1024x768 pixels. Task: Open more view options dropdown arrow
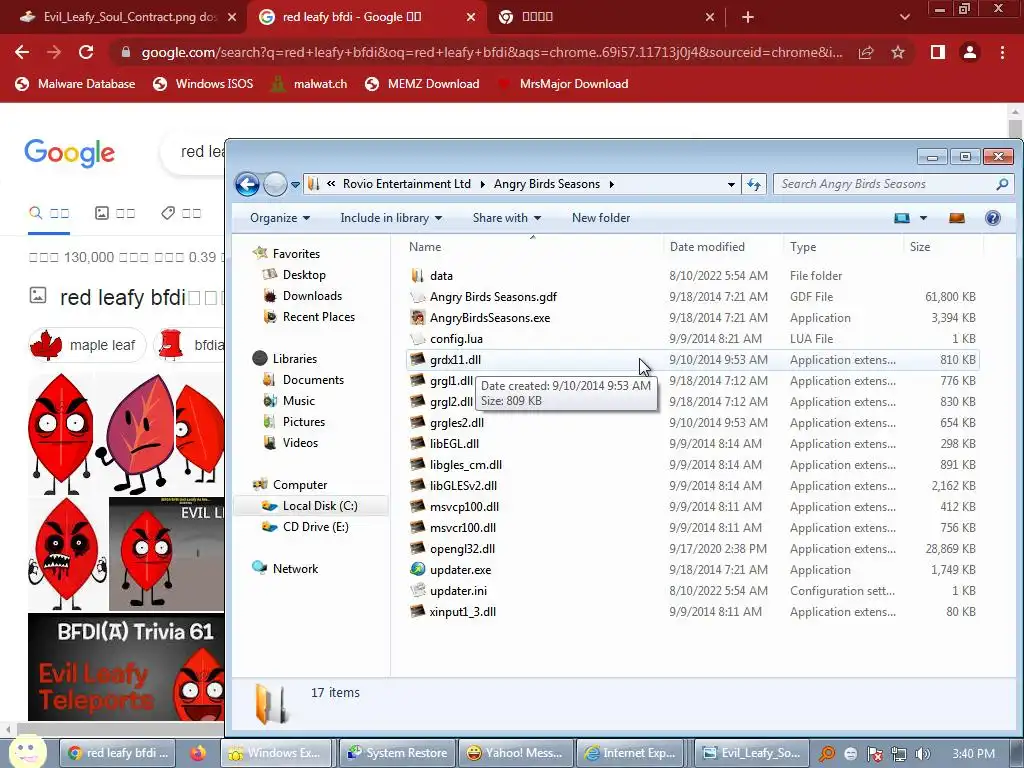pos(923,218)
